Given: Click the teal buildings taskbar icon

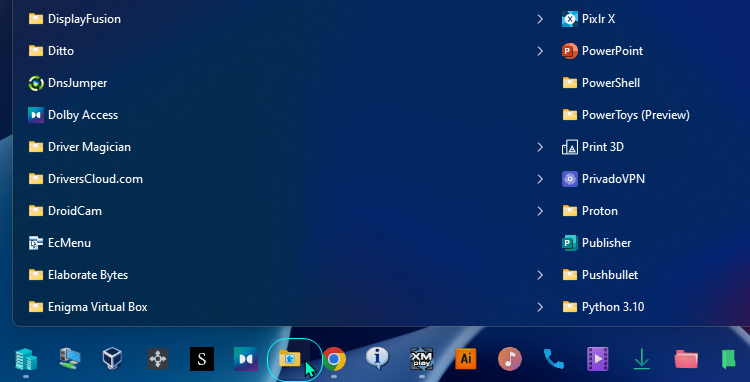Looking at the screenshot, I should [x=26, y=359].
